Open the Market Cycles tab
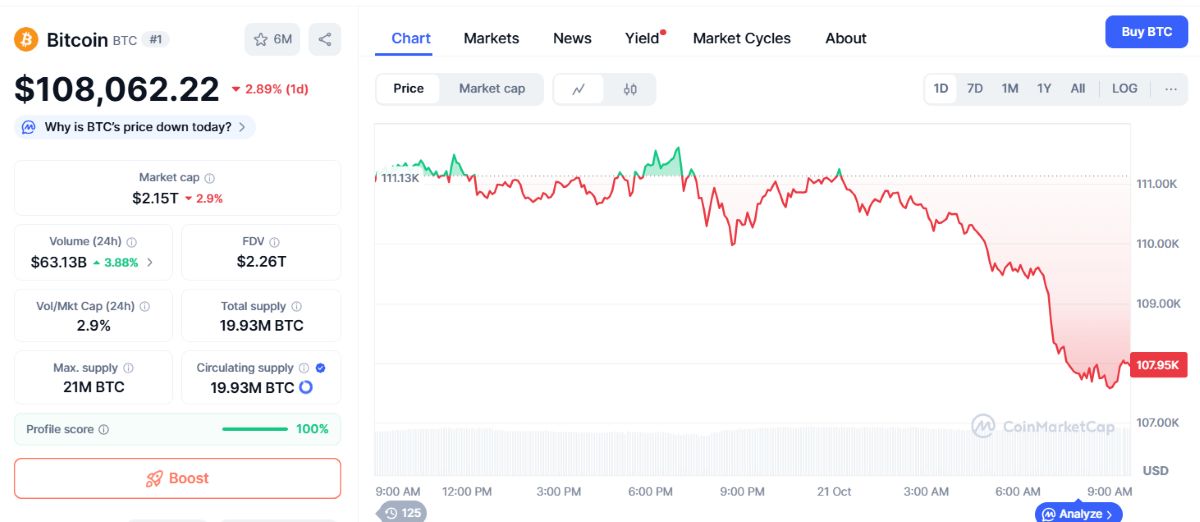This screenshot has width=1200, height=522. [x=742, y=39]
